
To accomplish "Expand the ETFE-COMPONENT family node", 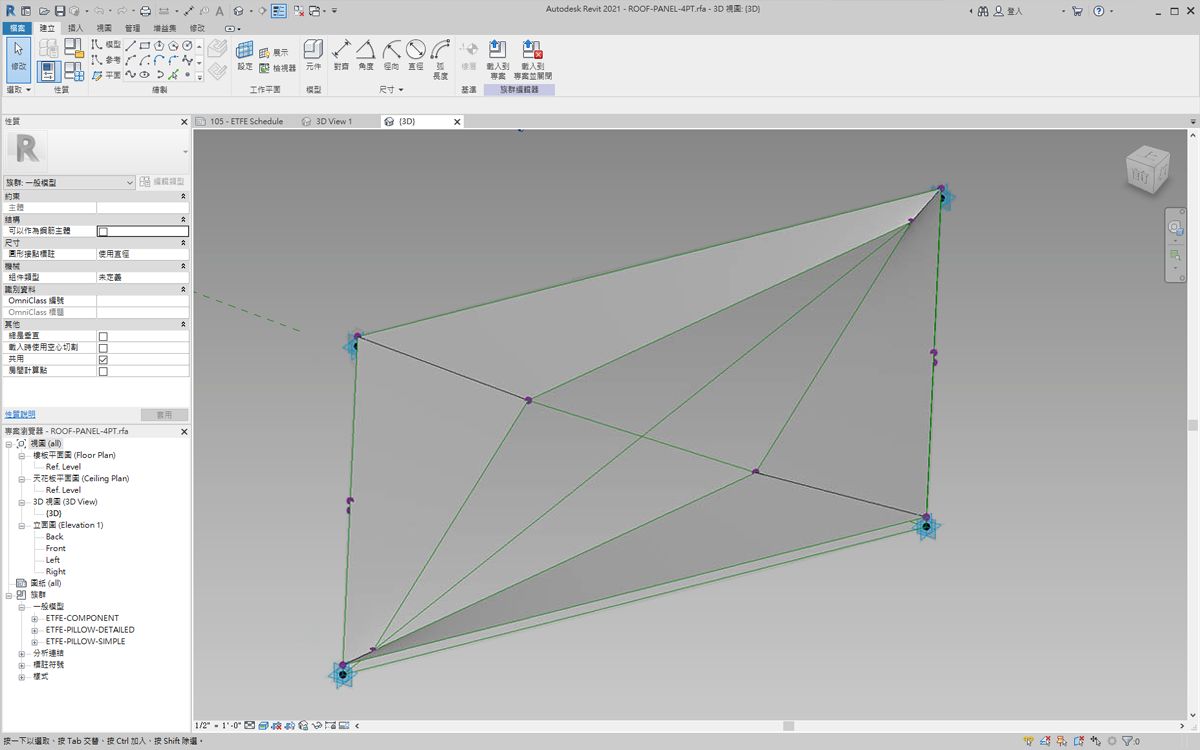I will (35, 618).
